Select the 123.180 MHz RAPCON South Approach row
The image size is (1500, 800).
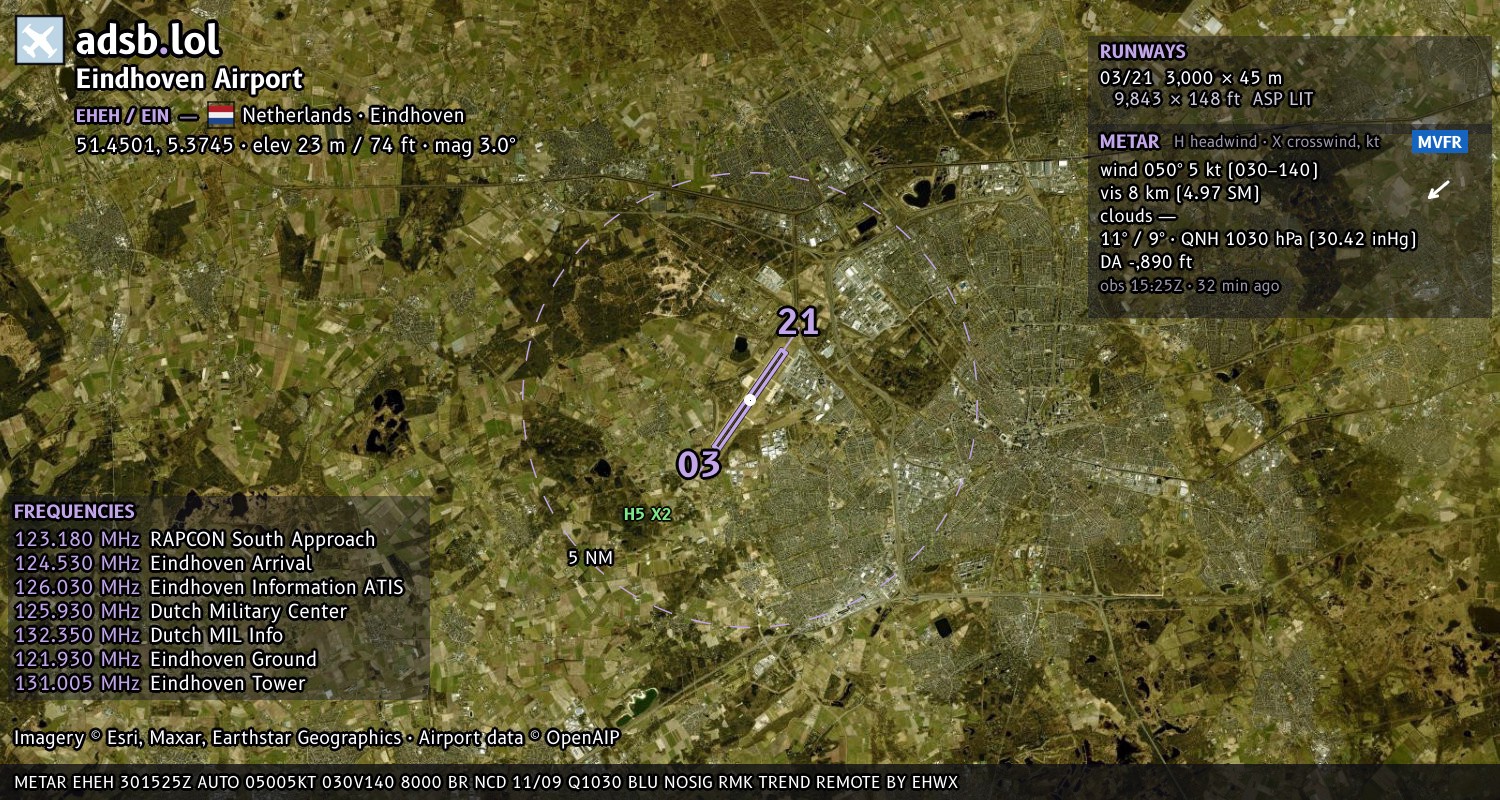(195, 540)
